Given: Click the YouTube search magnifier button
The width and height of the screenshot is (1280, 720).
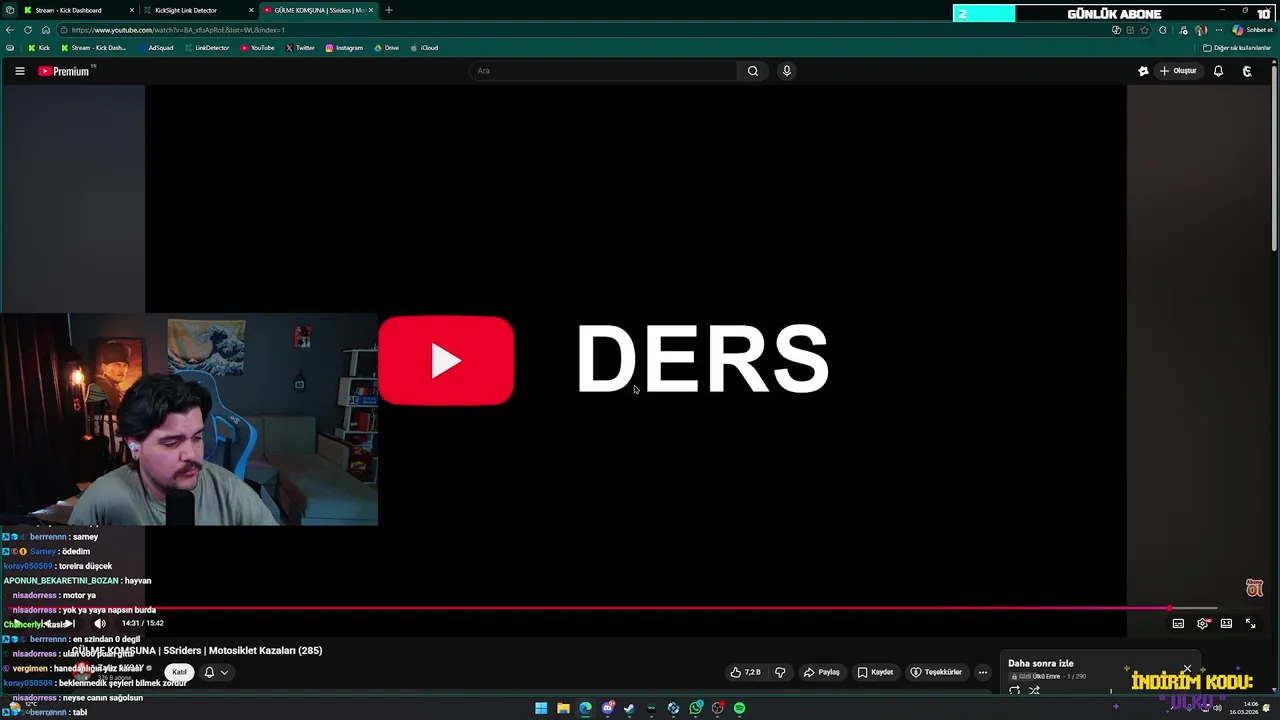Looking at the screenshot, I should click(x=753, y=71).
